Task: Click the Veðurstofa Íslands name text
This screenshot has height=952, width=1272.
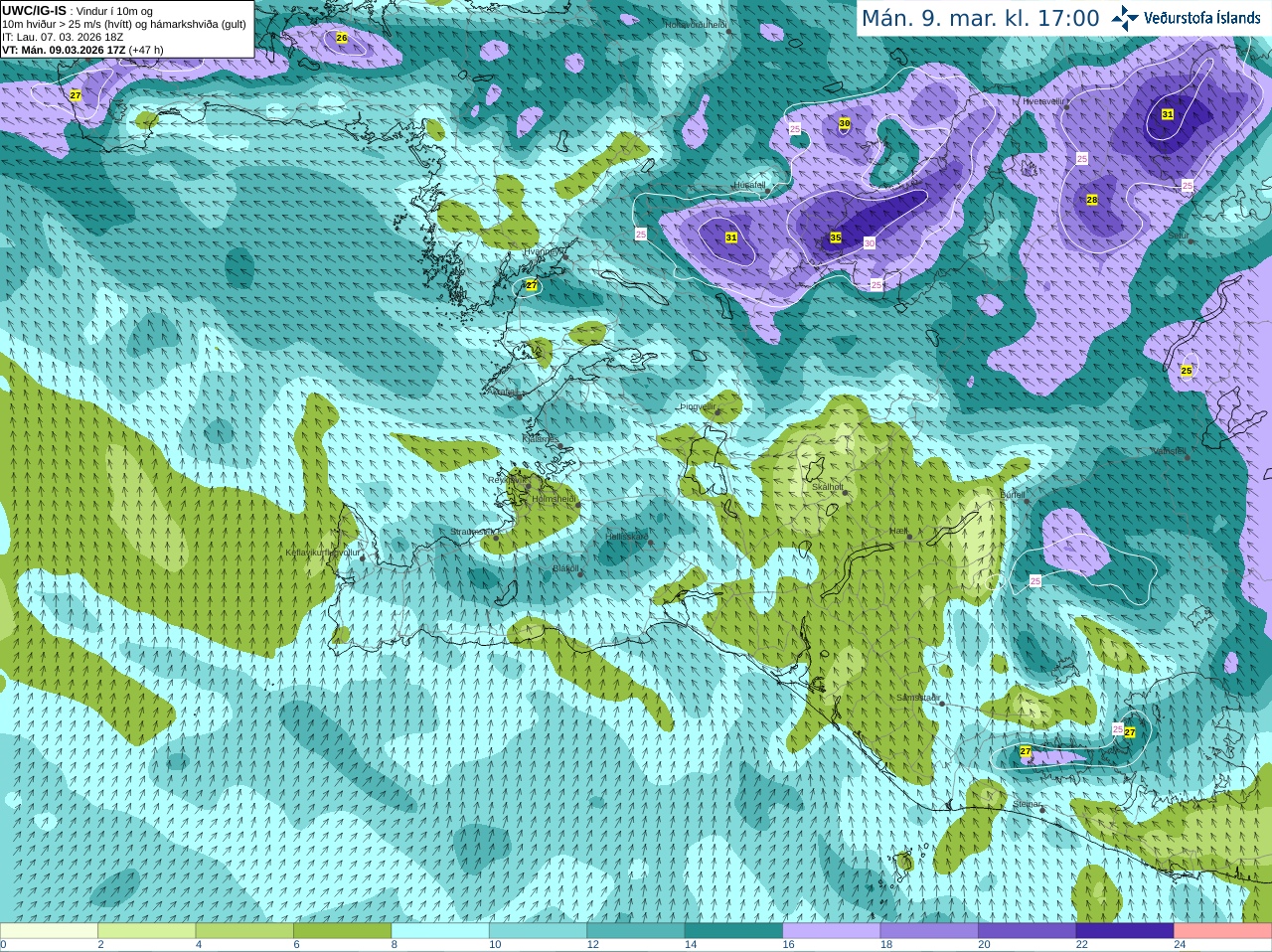Action: pos(1201,18)
